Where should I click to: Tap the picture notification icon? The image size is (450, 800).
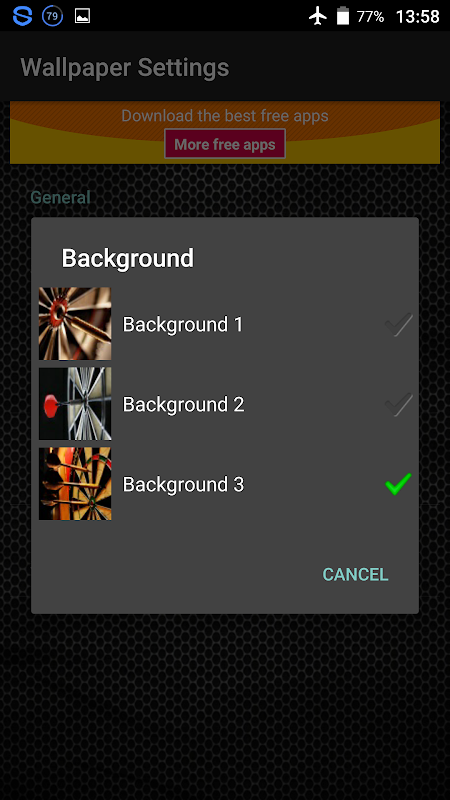(82, 16)
